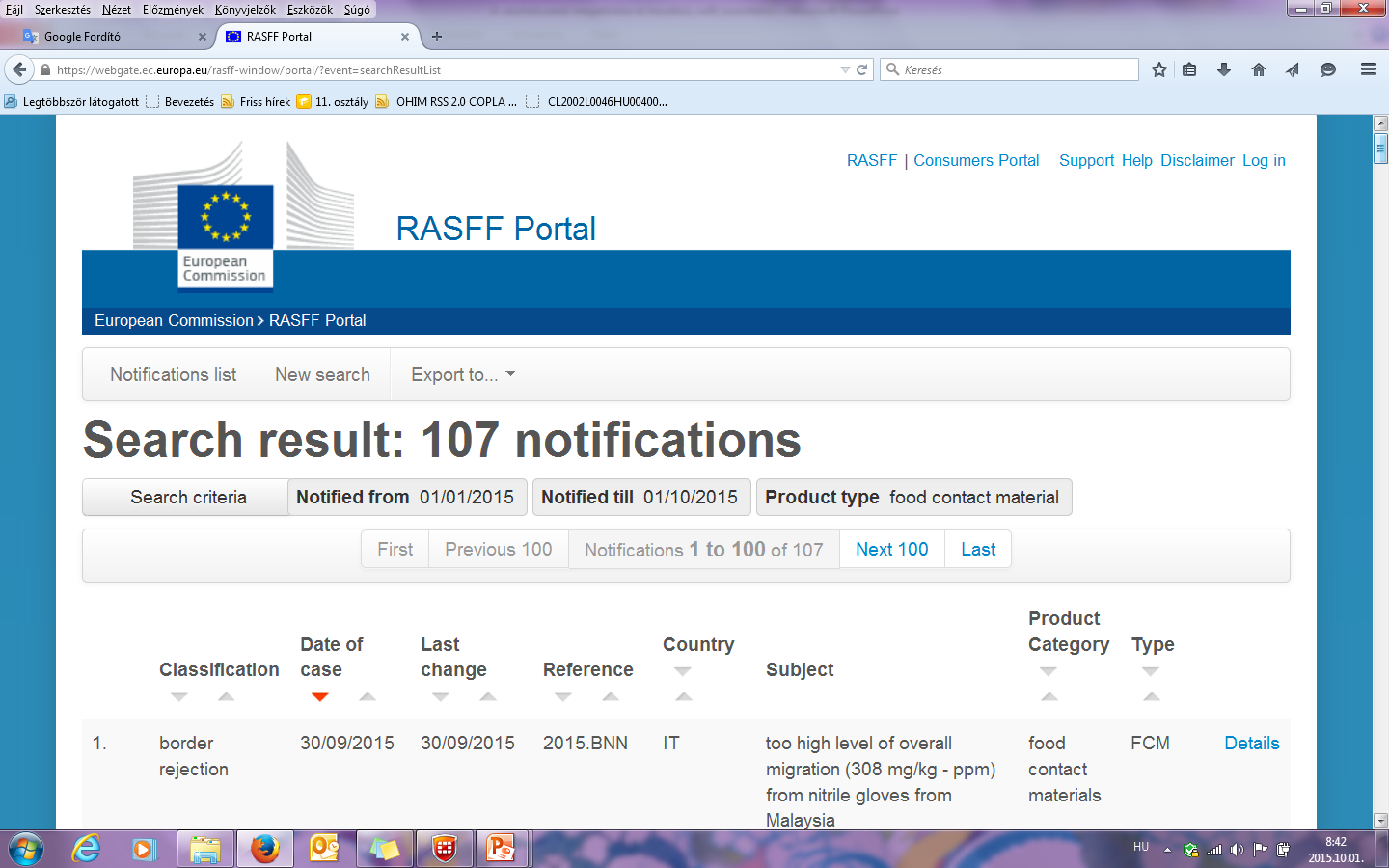
Task: Bookmark this page with the star icon
Action: pyautogui.click(x=1159, y=69)
